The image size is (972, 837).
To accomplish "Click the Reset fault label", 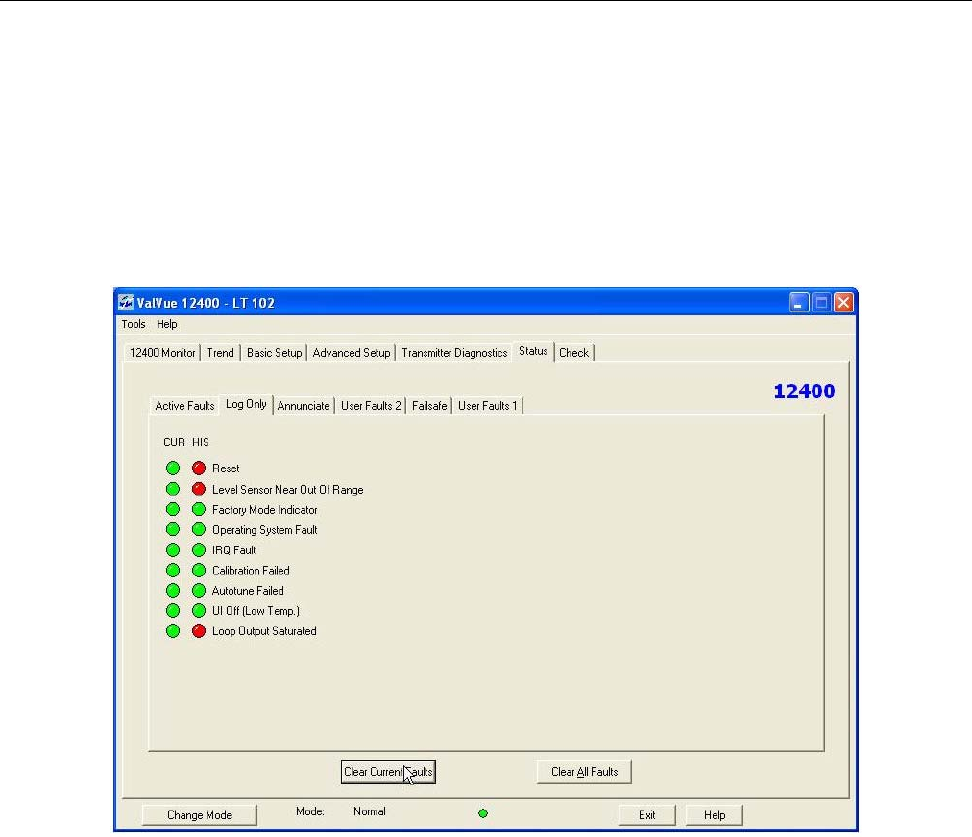I will click(x=226, y=469).
